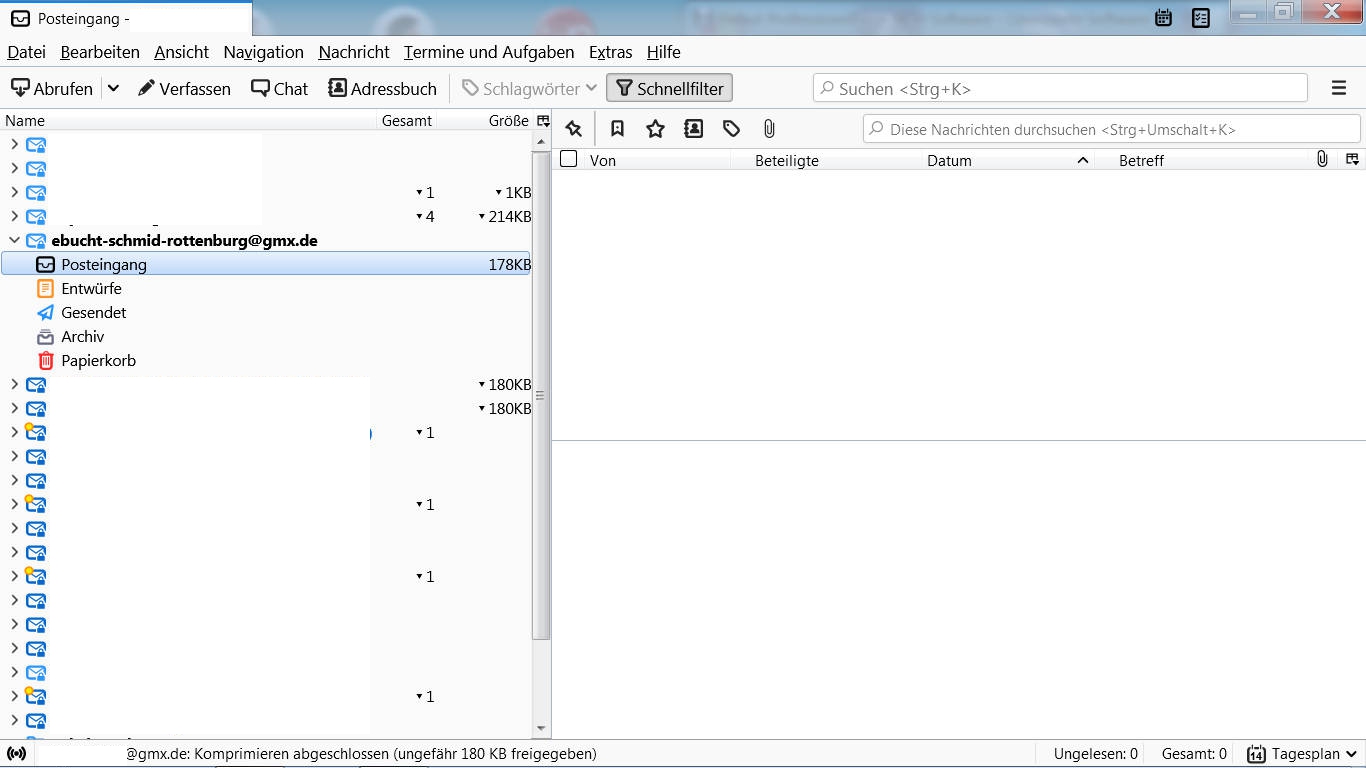
Task: Expand the Tagesplan today pane chevron
Action: tap(1352, 754)
